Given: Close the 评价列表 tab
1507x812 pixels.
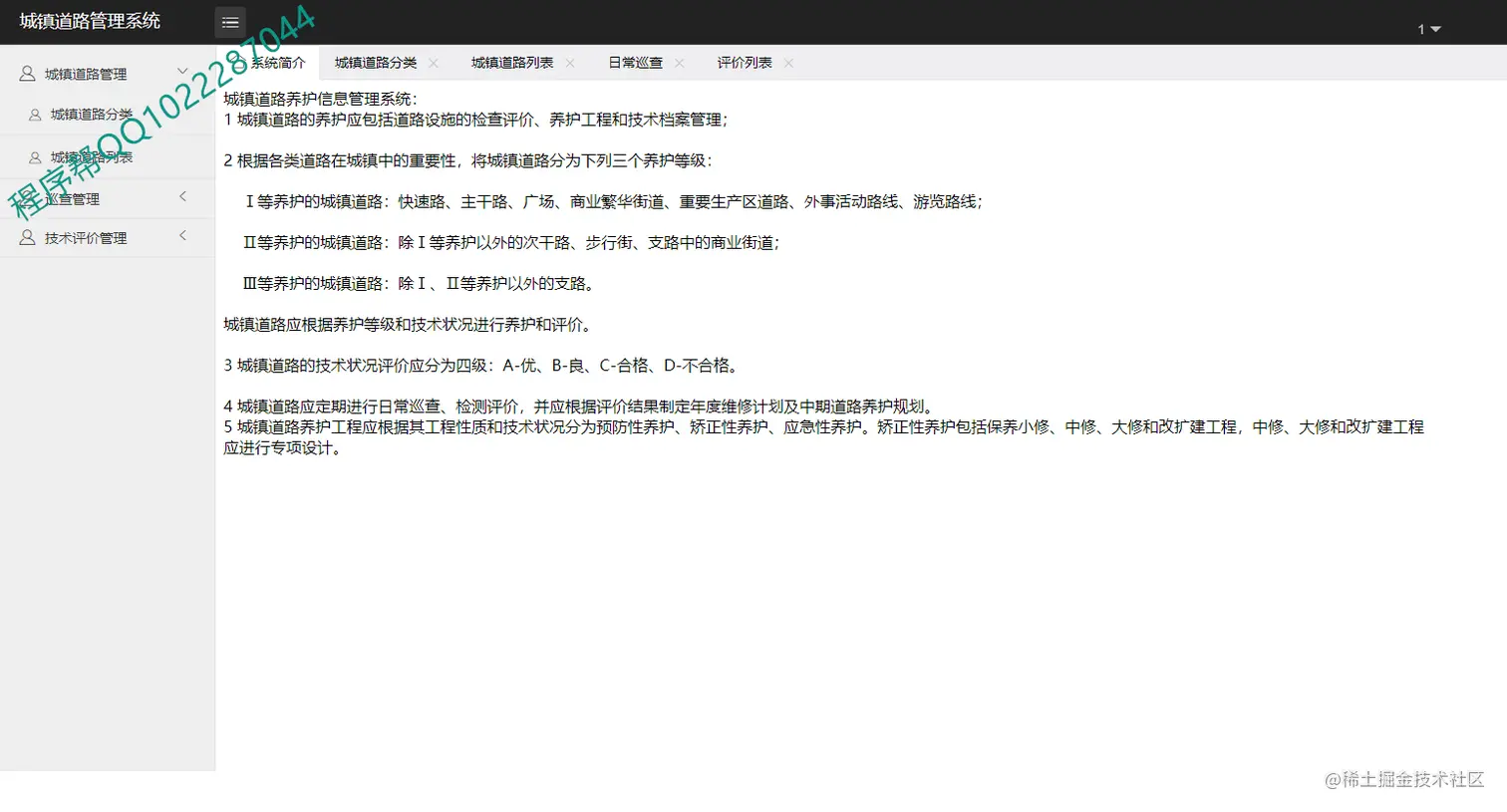Looking at the screenshot, I should coord(787,62).
